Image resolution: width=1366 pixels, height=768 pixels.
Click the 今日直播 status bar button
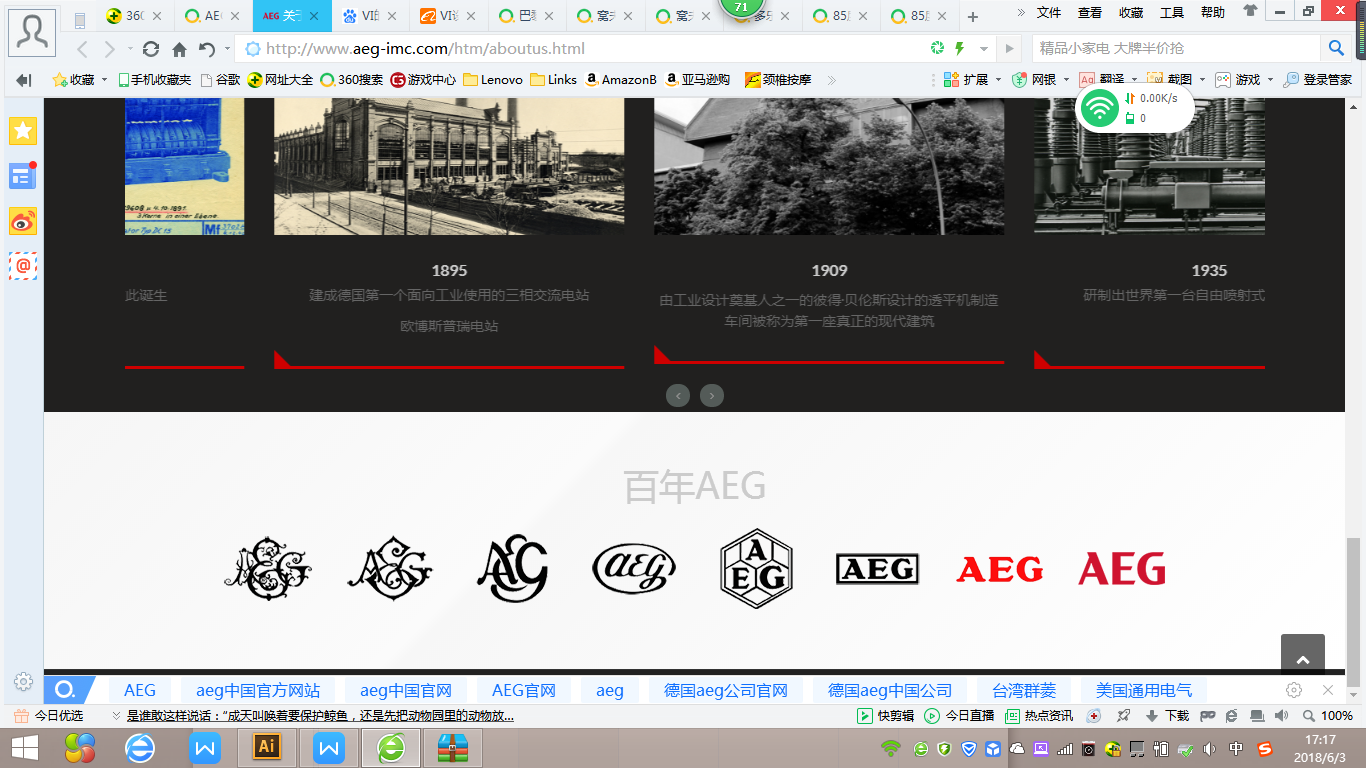959,716
